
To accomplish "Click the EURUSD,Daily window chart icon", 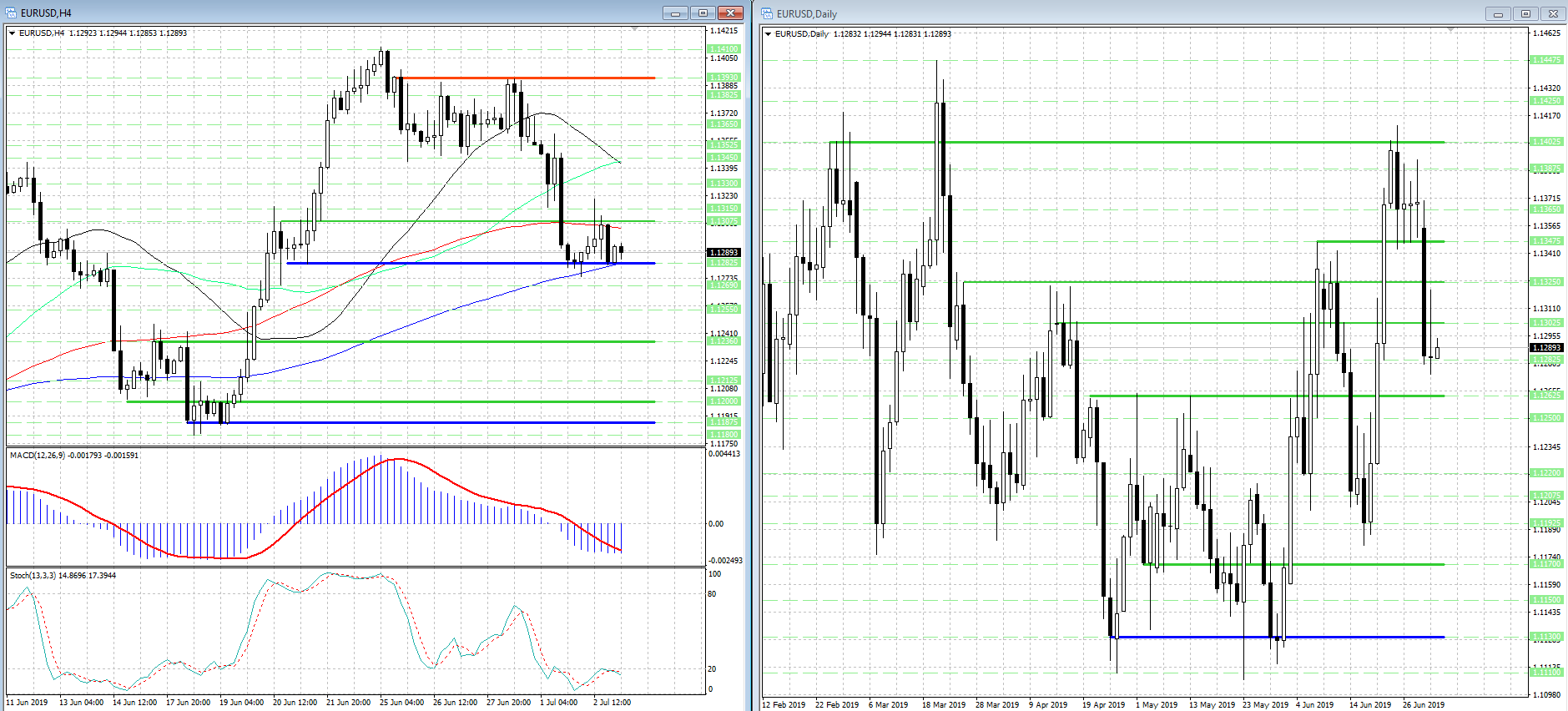I will tap(768, 13).
